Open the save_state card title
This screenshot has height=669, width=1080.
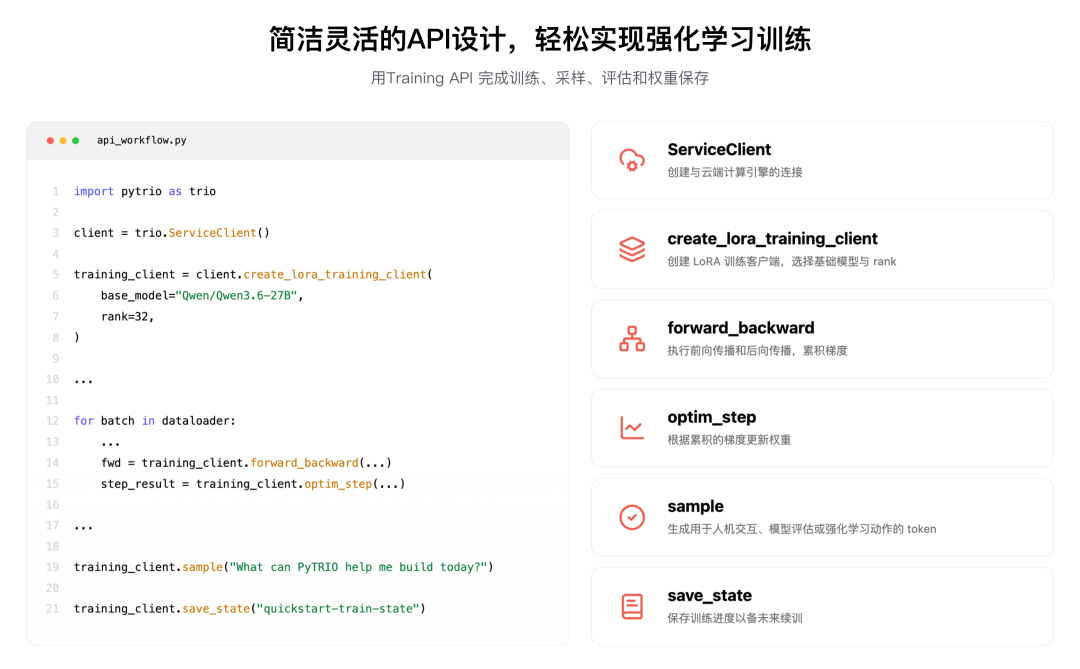pos(709,595)
